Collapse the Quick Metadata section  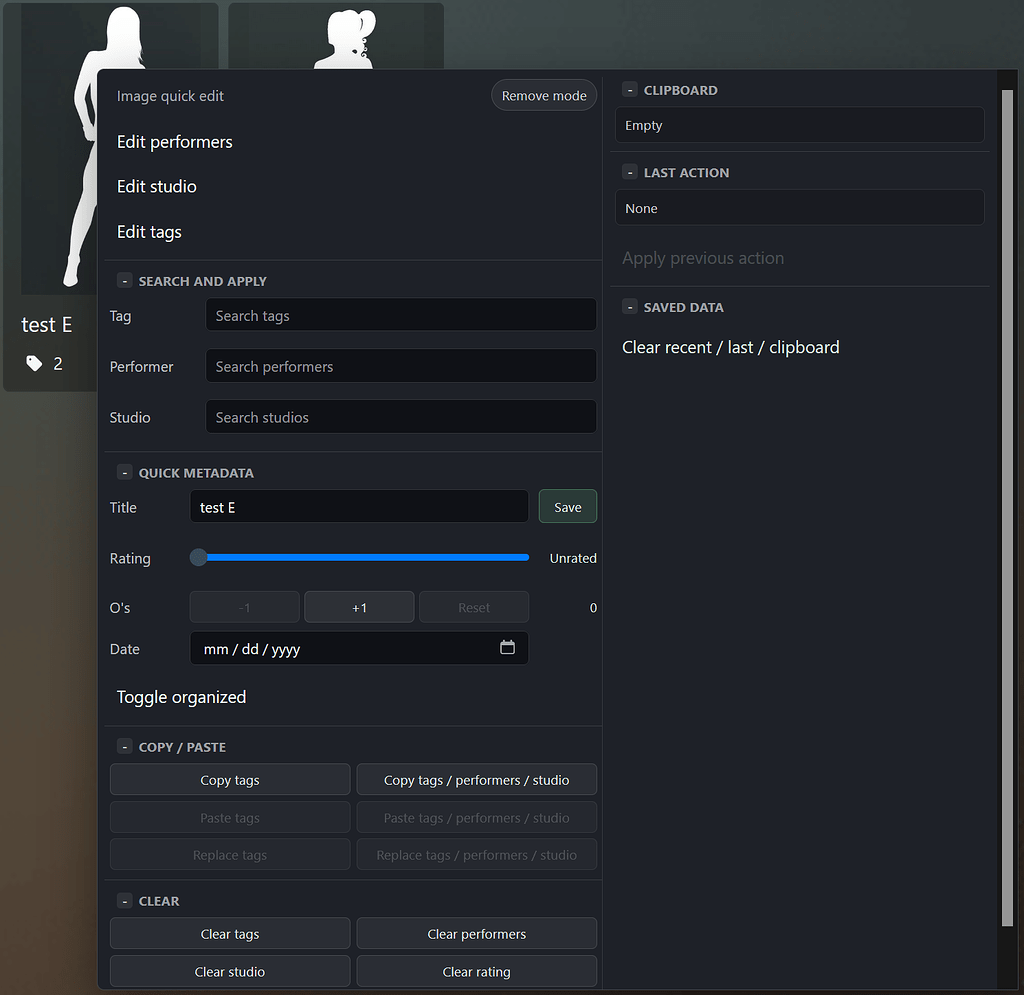coord(124,473)
